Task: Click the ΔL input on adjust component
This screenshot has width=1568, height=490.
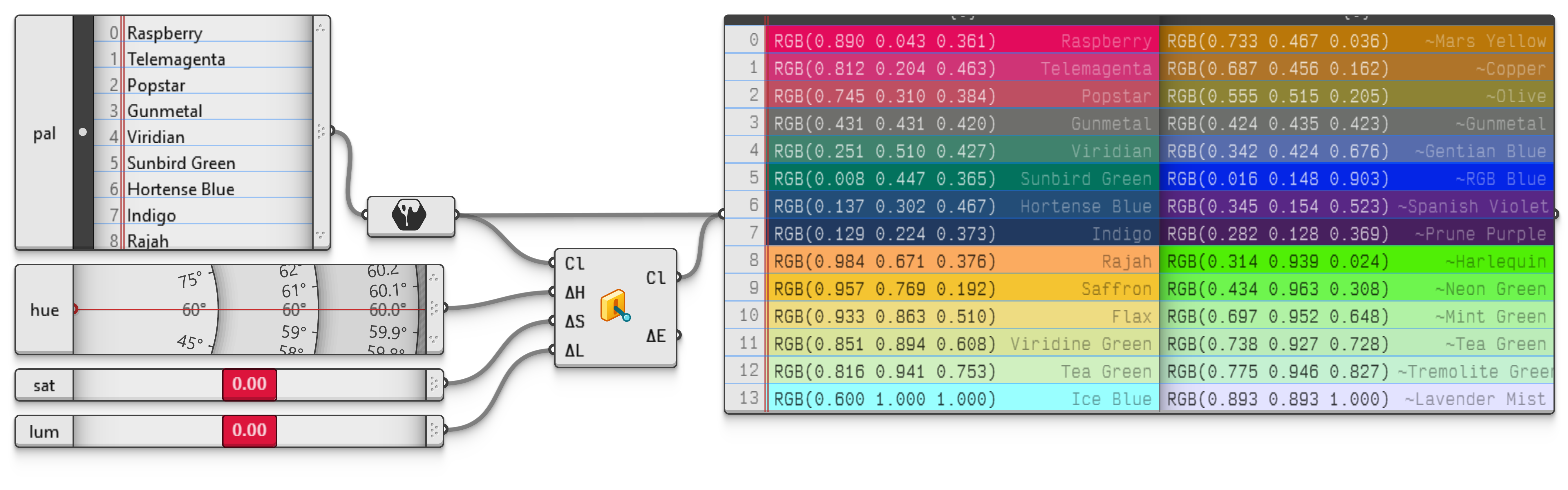Action: (x=575, y=351)
